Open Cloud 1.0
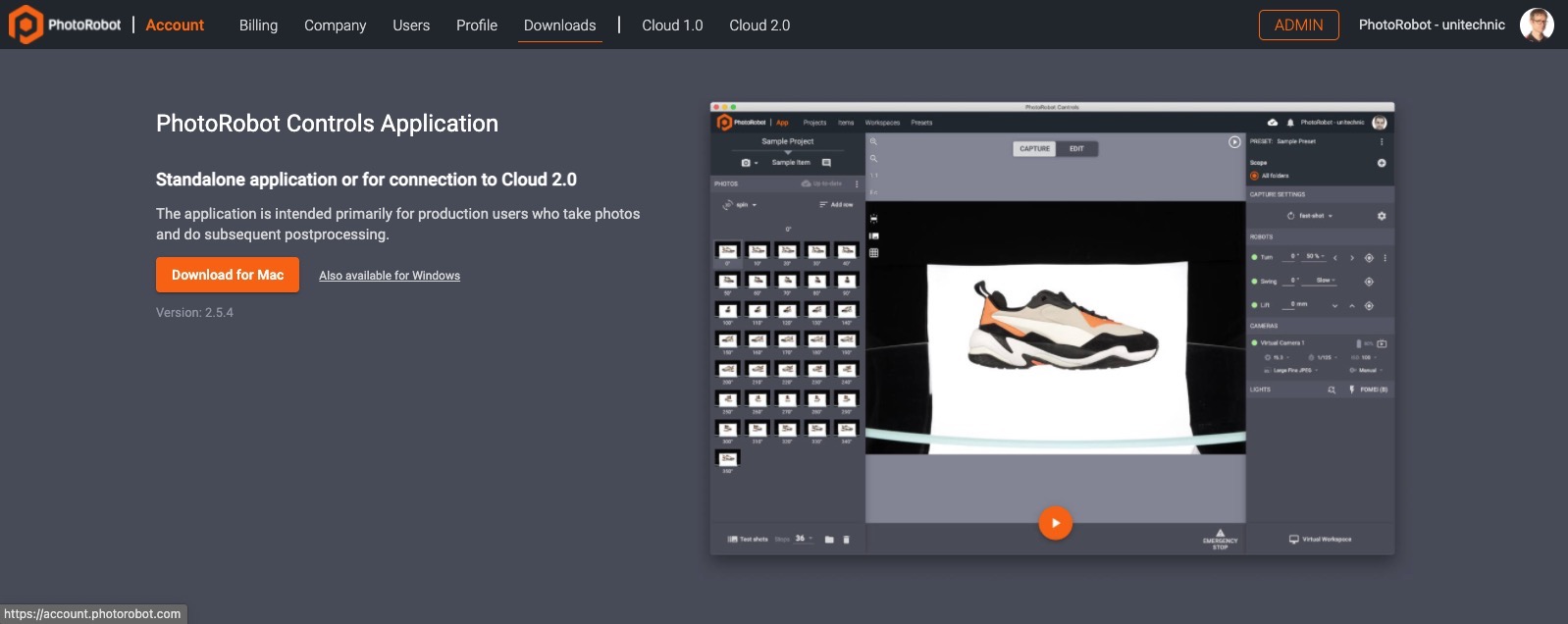Screen dimensions: 1568x624 tap(672, 25)
